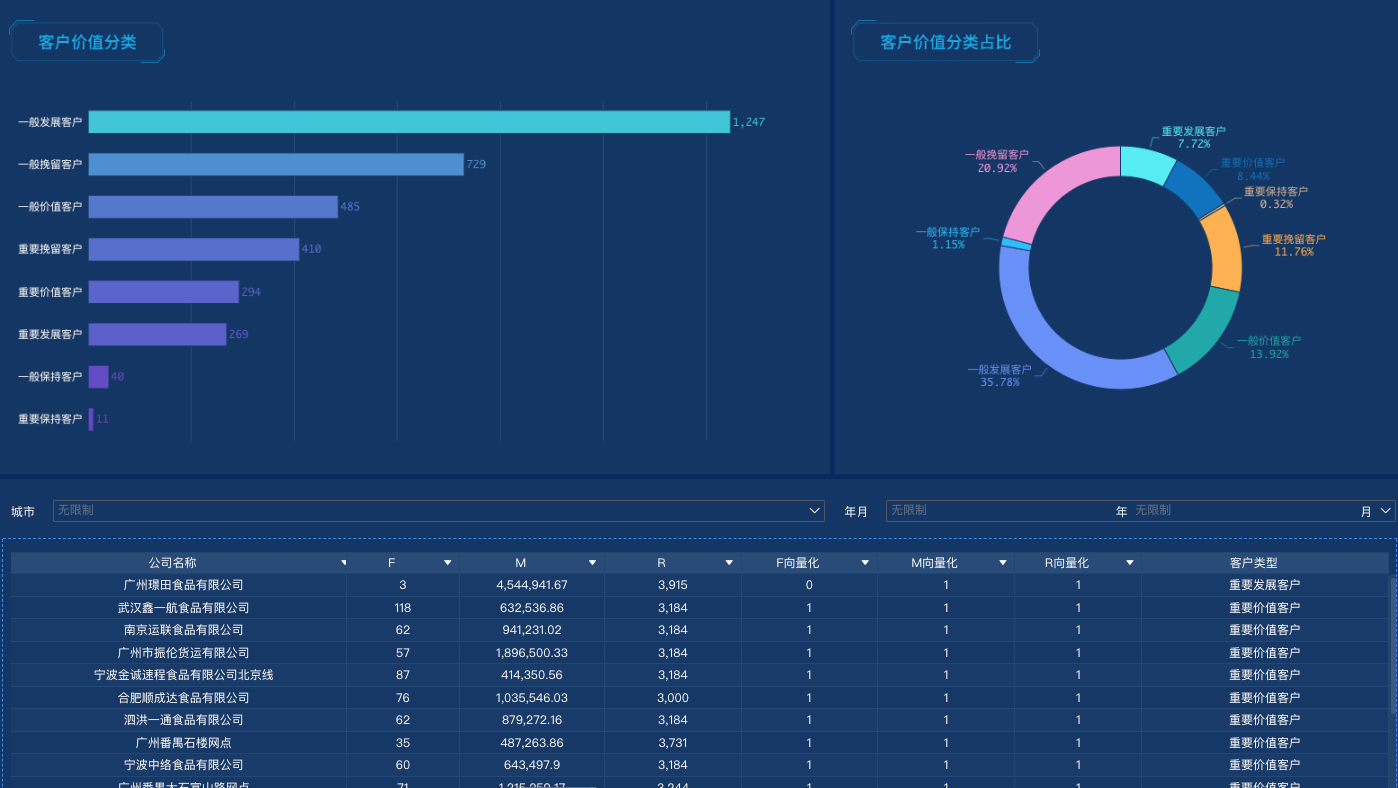Select the 武汉鑫一航食品有限公司 cell
Image resolution: width=1398 pixels, height=788 pixels.
[x=183, y=608]
